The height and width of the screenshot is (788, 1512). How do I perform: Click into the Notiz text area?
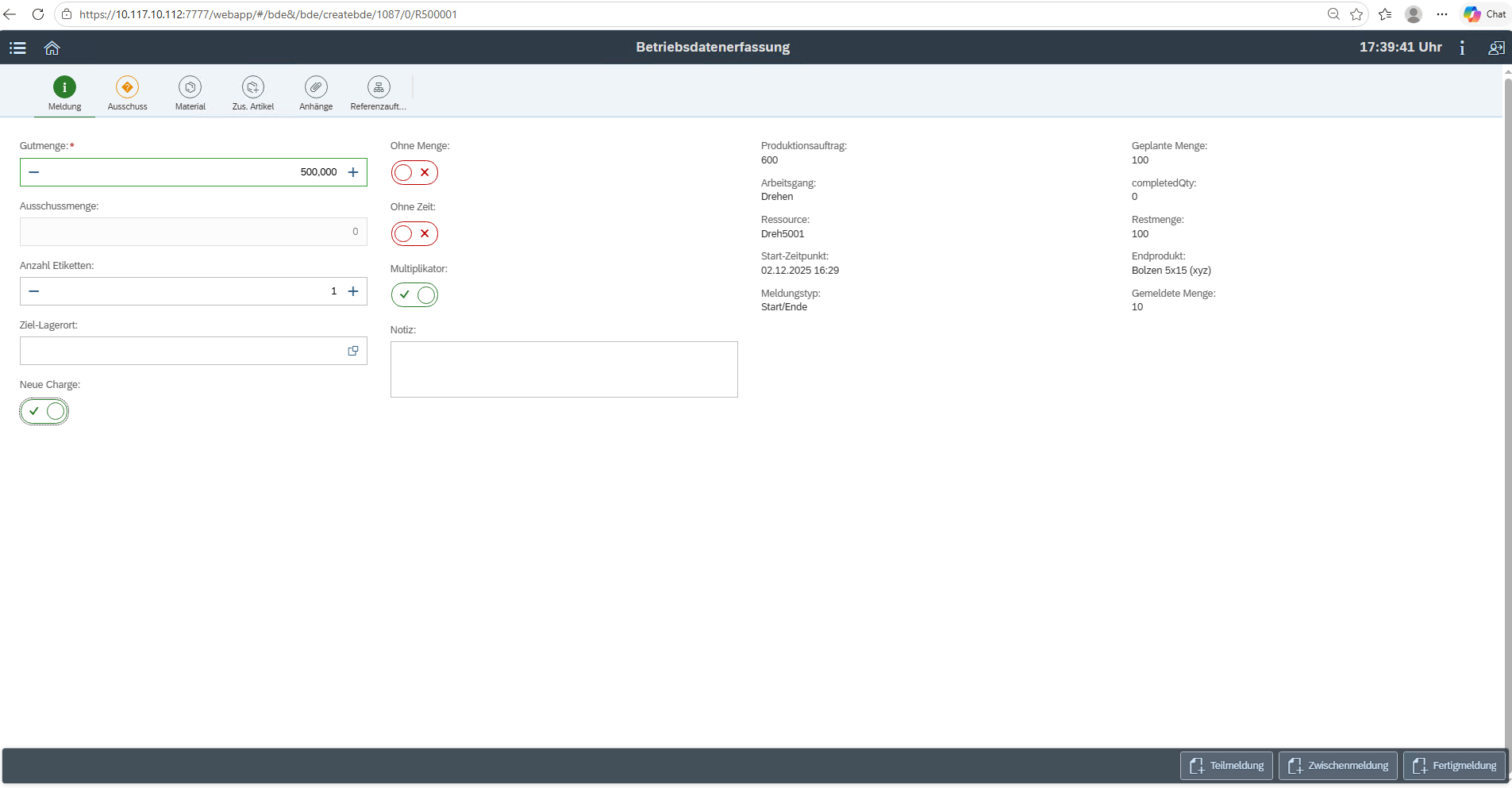[564, 369]
